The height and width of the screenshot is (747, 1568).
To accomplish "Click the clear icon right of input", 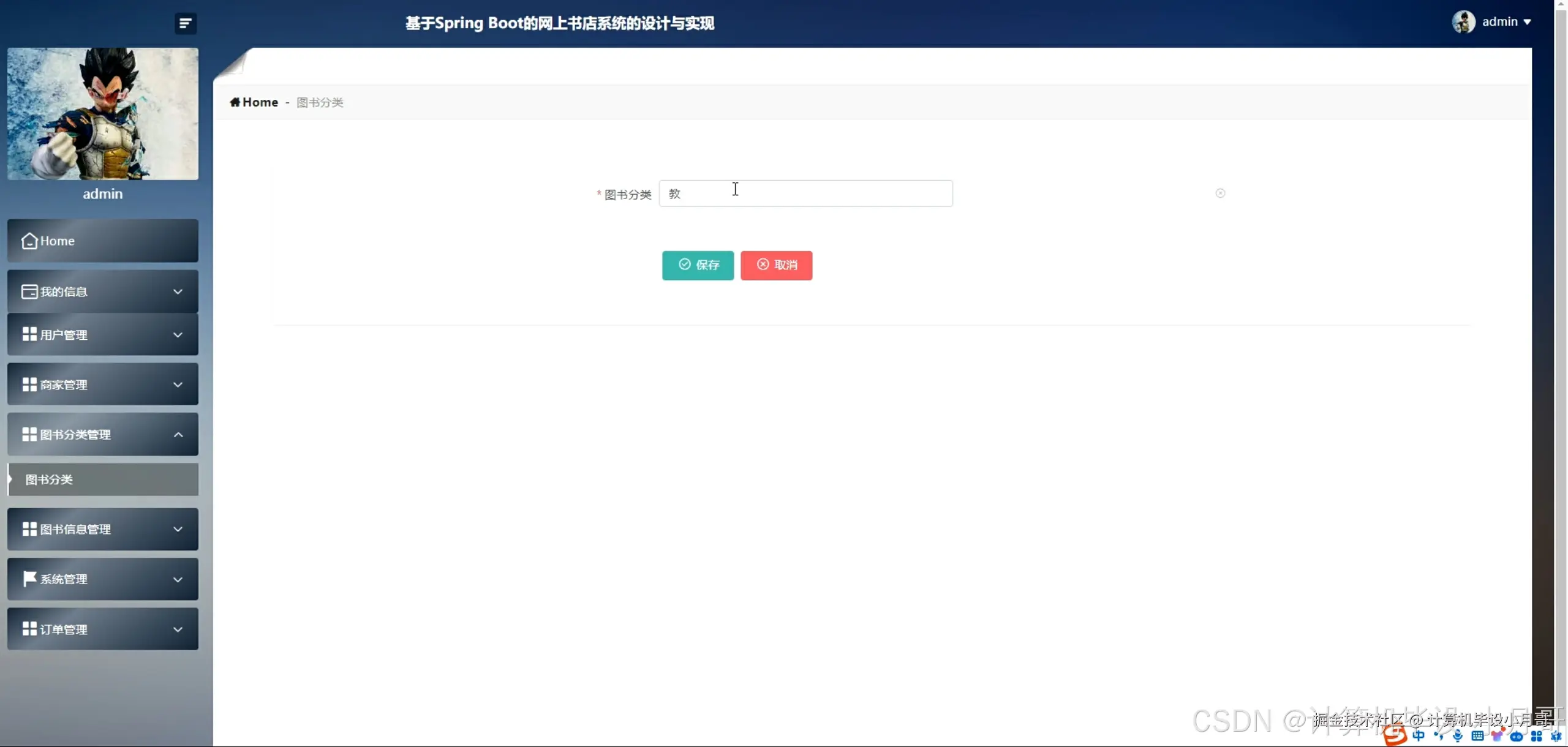I will [x=1220, y=193].
